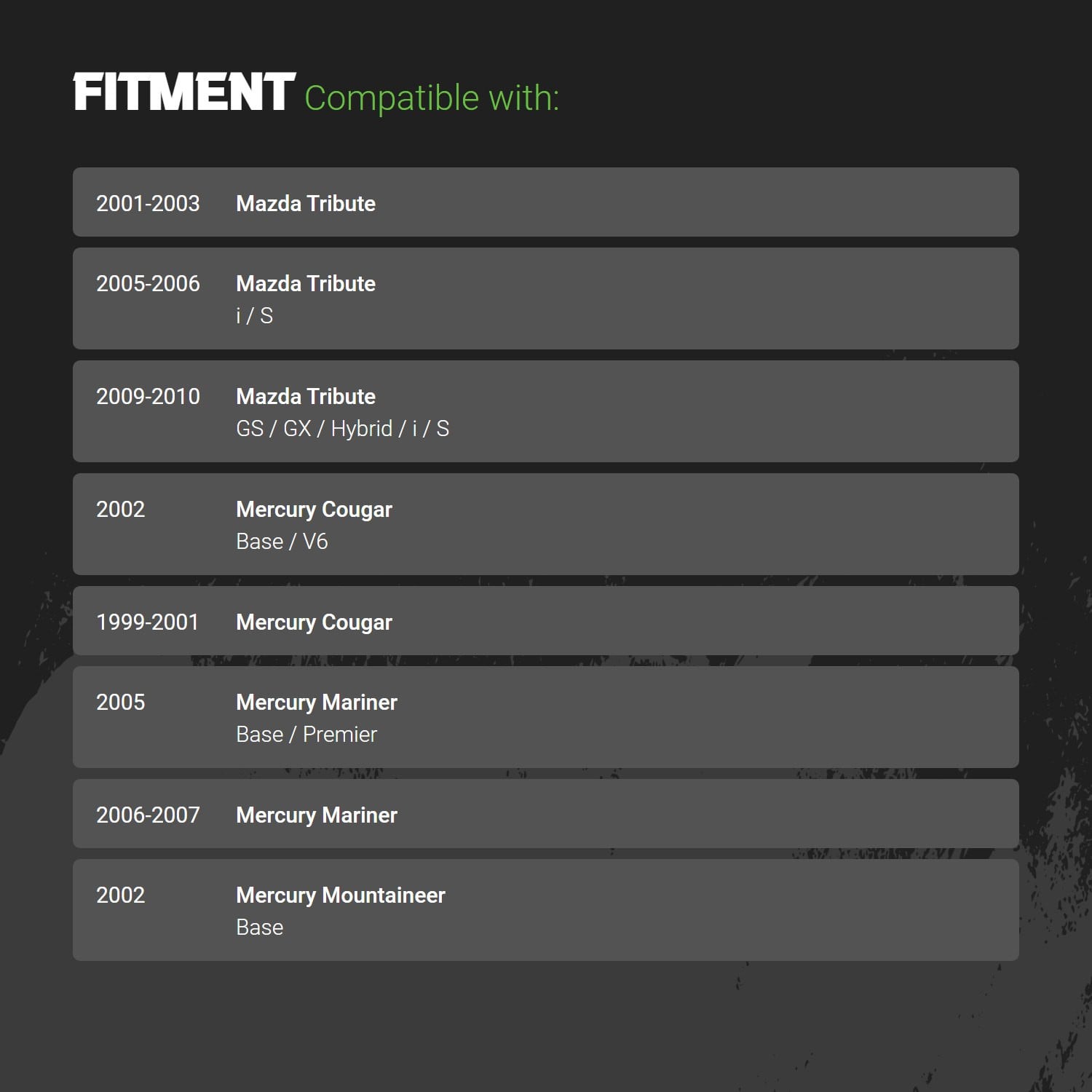The image size is (1092, 1092).
Task: Click the 2006-2007 year label
Action: click(148, 815)
